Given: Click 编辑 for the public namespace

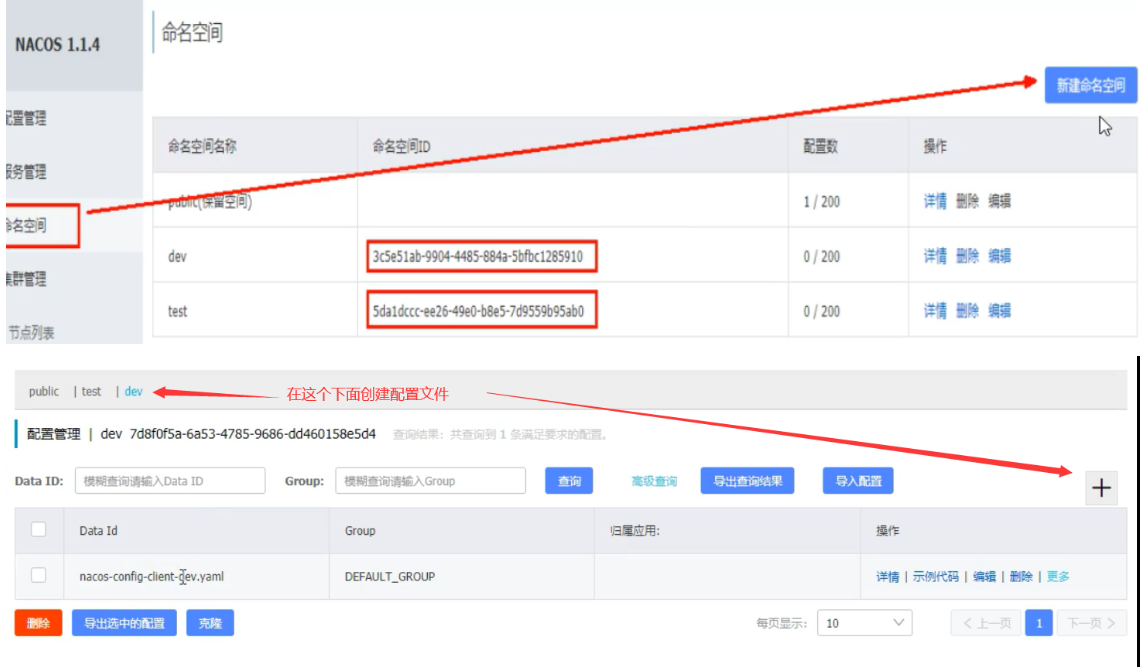Looking at the screenshot, I should point(999,201).
